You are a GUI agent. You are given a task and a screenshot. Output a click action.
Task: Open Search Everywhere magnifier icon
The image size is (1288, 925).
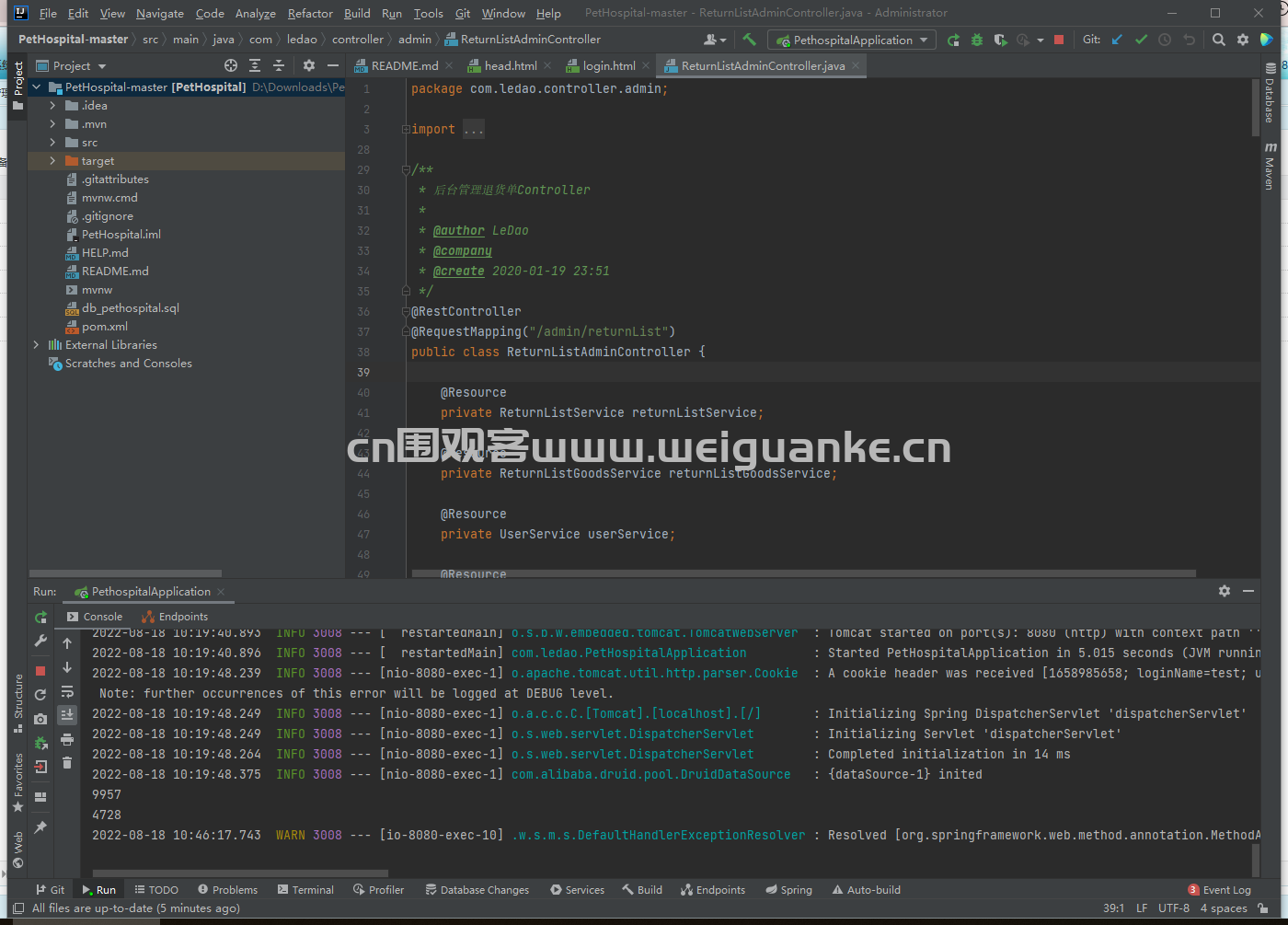coord(1219,40)
